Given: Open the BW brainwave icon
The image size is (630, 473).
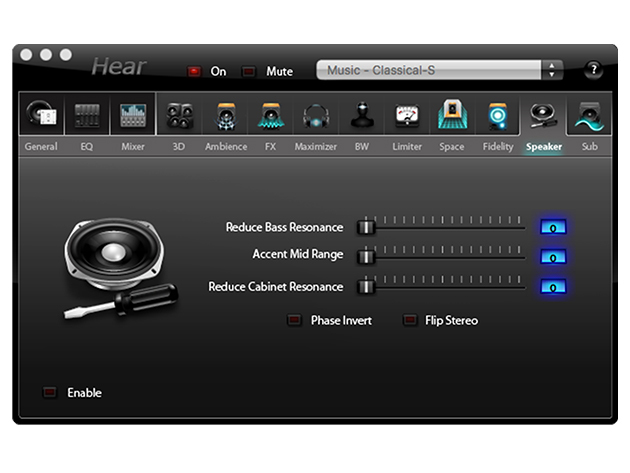Looking at the screenshot, I should (362, 115).
